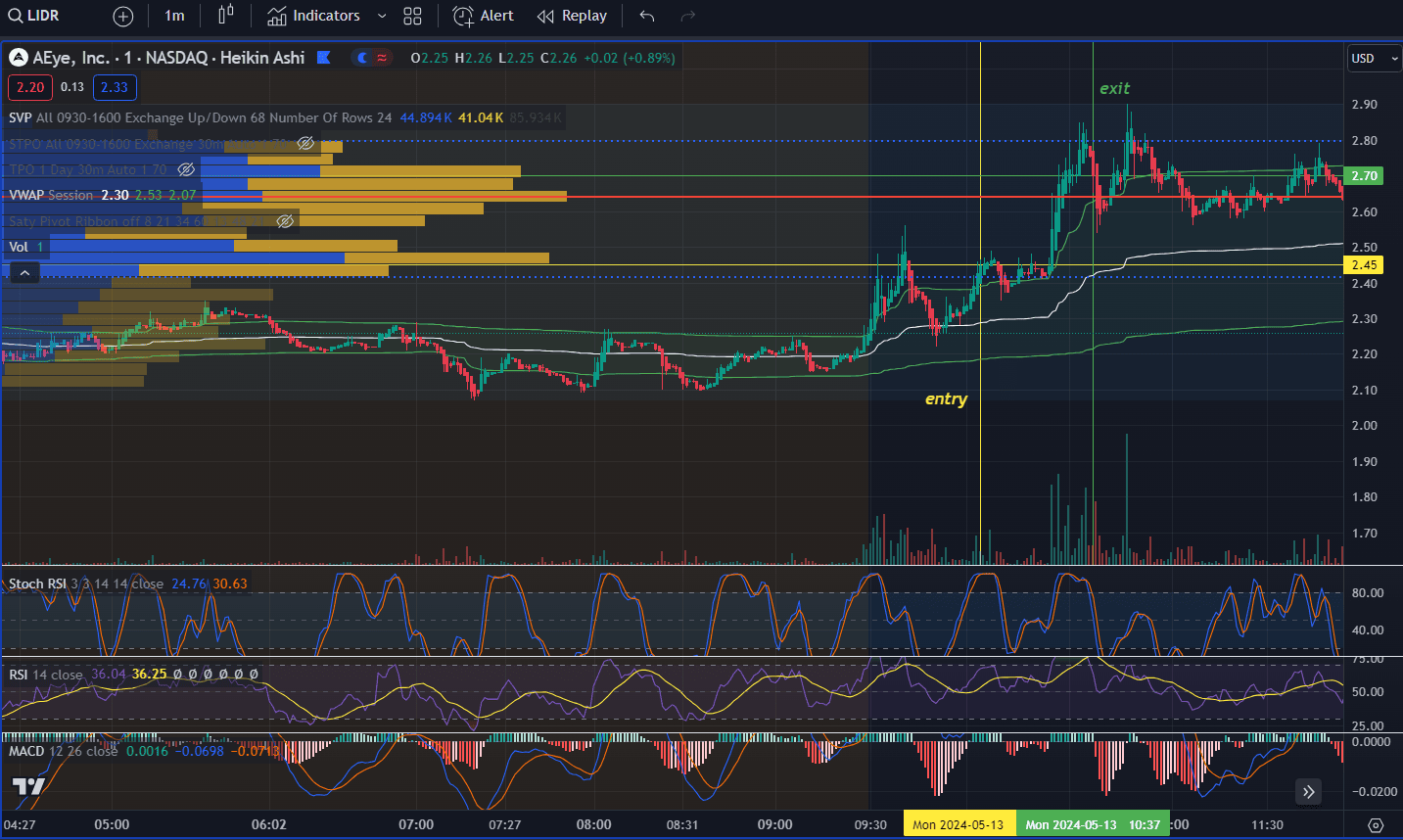Screen dimensions: 1403x840
Task: Show the Saty Pivot Ribbon indicator
Action: (285, 221)
